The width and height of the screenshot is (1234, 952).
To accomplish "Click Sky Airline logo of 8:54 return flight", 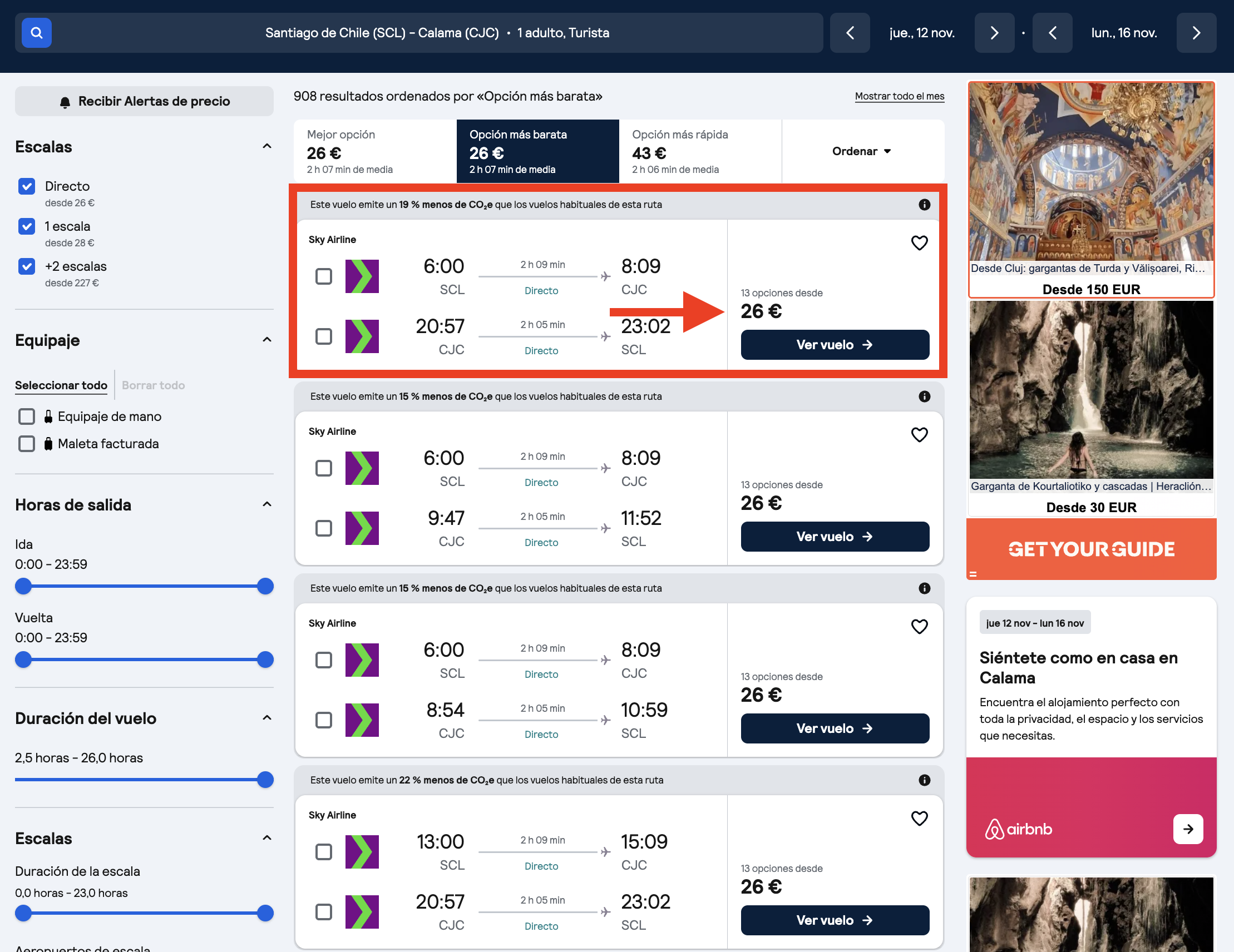I will pos(362,720).
